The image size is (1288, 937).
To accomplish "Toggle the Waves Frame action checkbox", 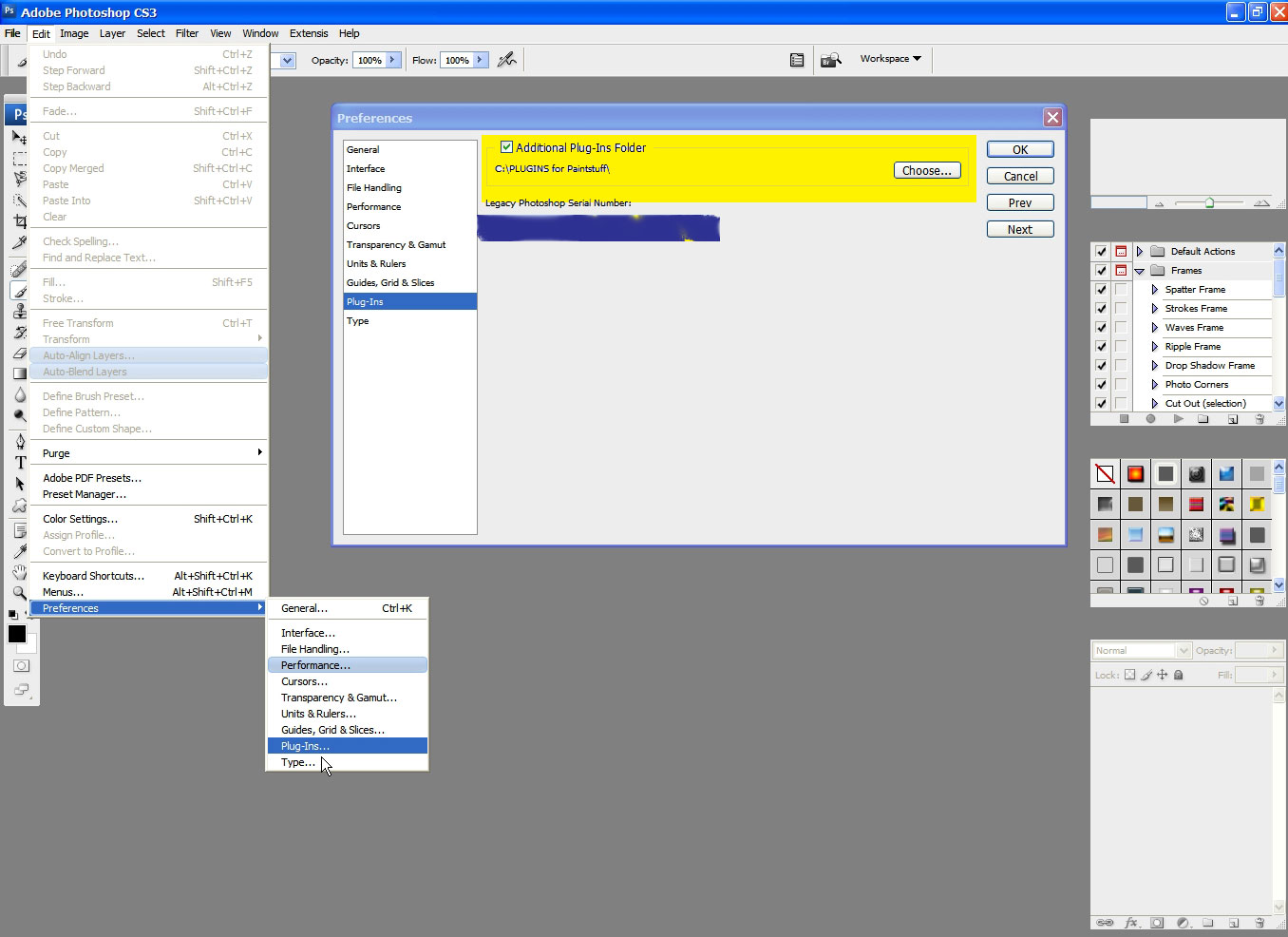I will pos(1101,328).
